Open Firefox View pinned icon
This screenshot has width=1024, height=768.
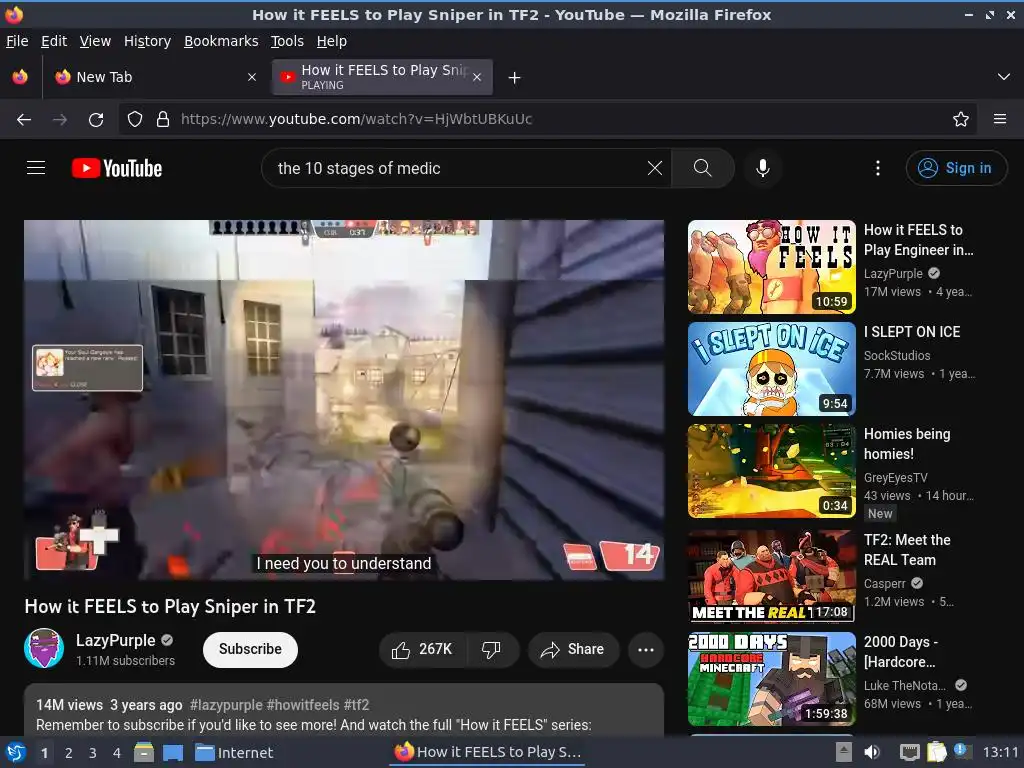click(20, 77)
